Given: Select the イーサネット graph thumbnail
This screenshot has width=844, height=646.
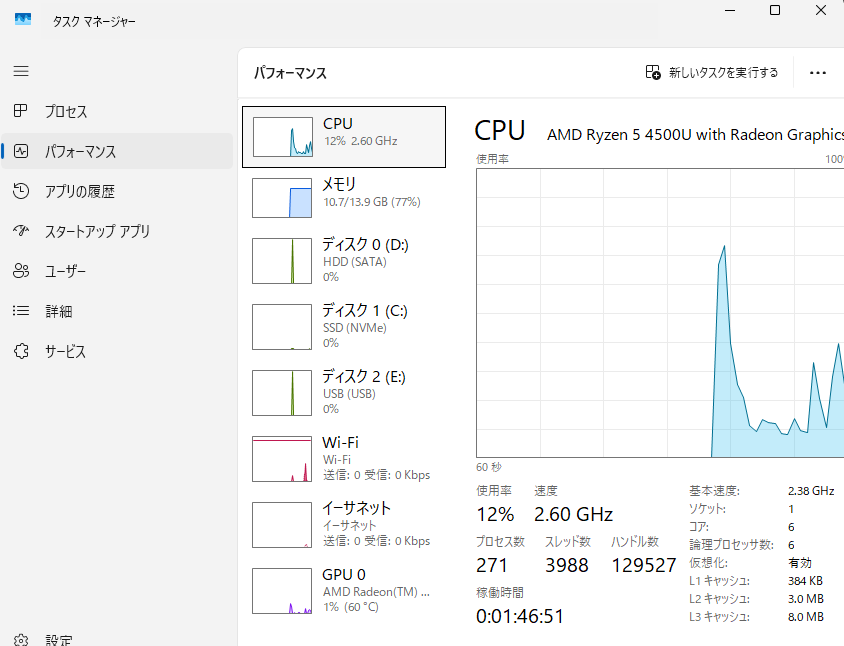Looking at the screenshot, I should click(282, 525).
